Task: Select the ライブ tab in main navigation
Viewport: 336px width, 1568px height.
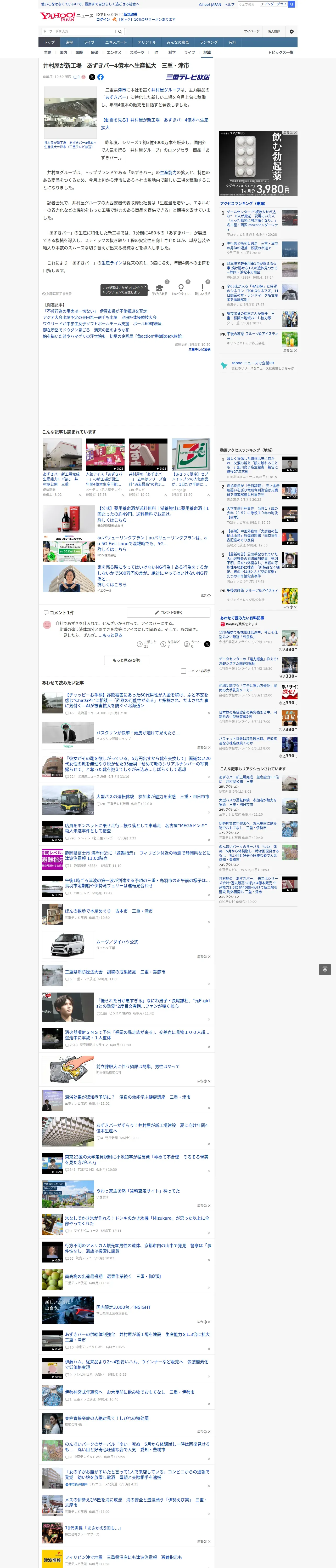Action: (89, 42)
